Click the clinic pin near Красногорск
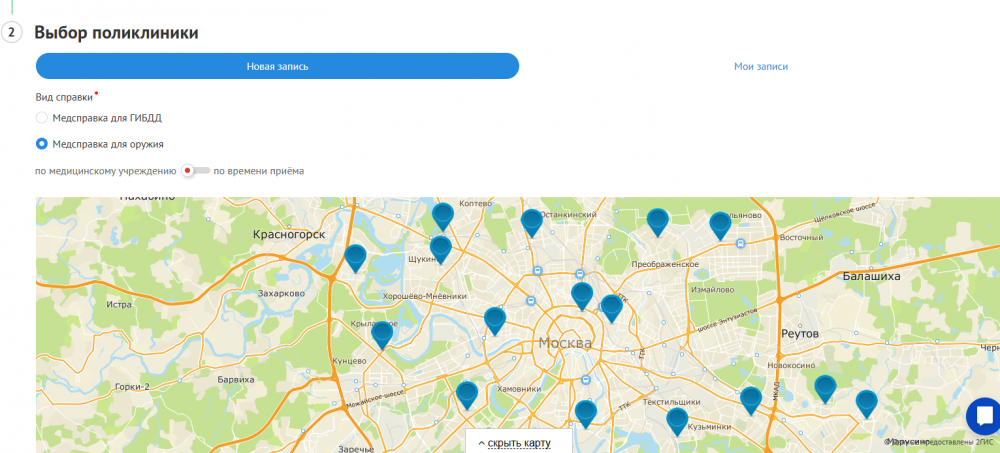 (355, 257)
